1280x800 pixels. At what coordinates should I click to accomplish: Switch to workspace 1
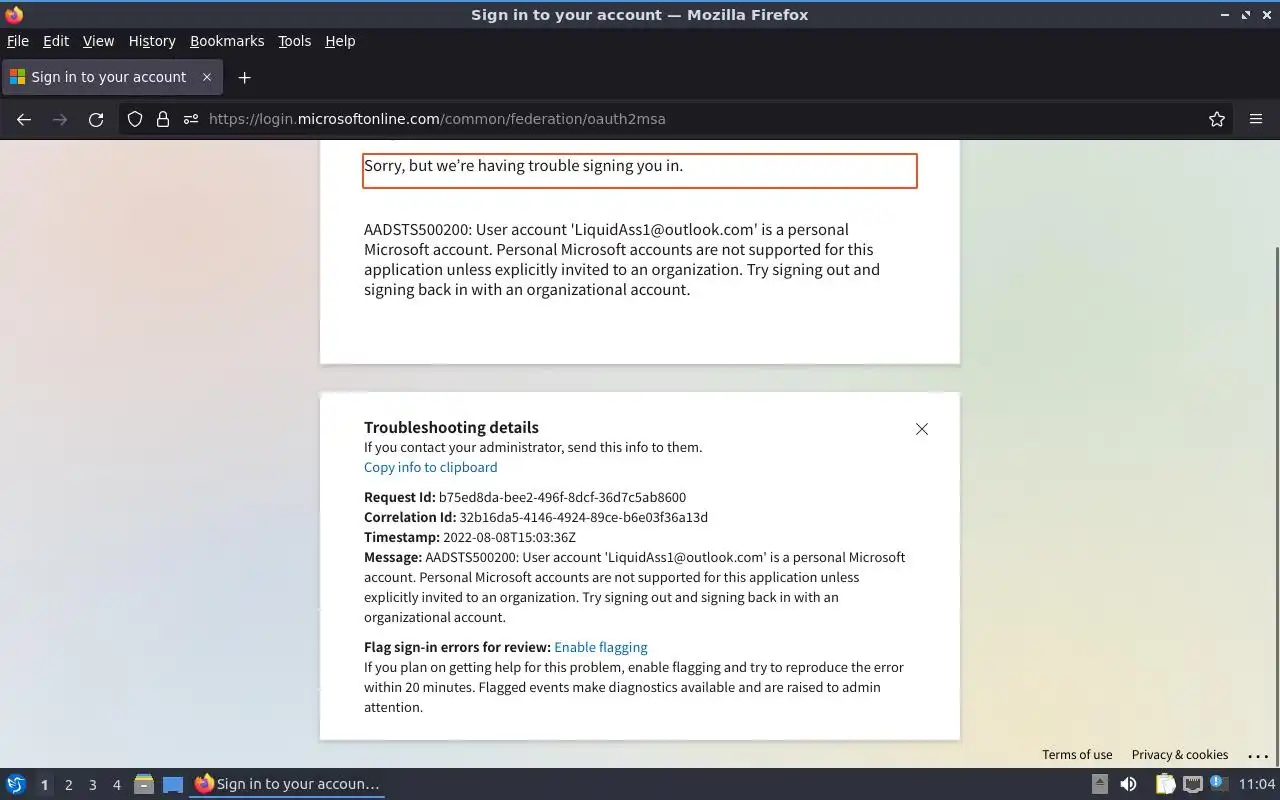pyautogui.click(x=44, y=785)
